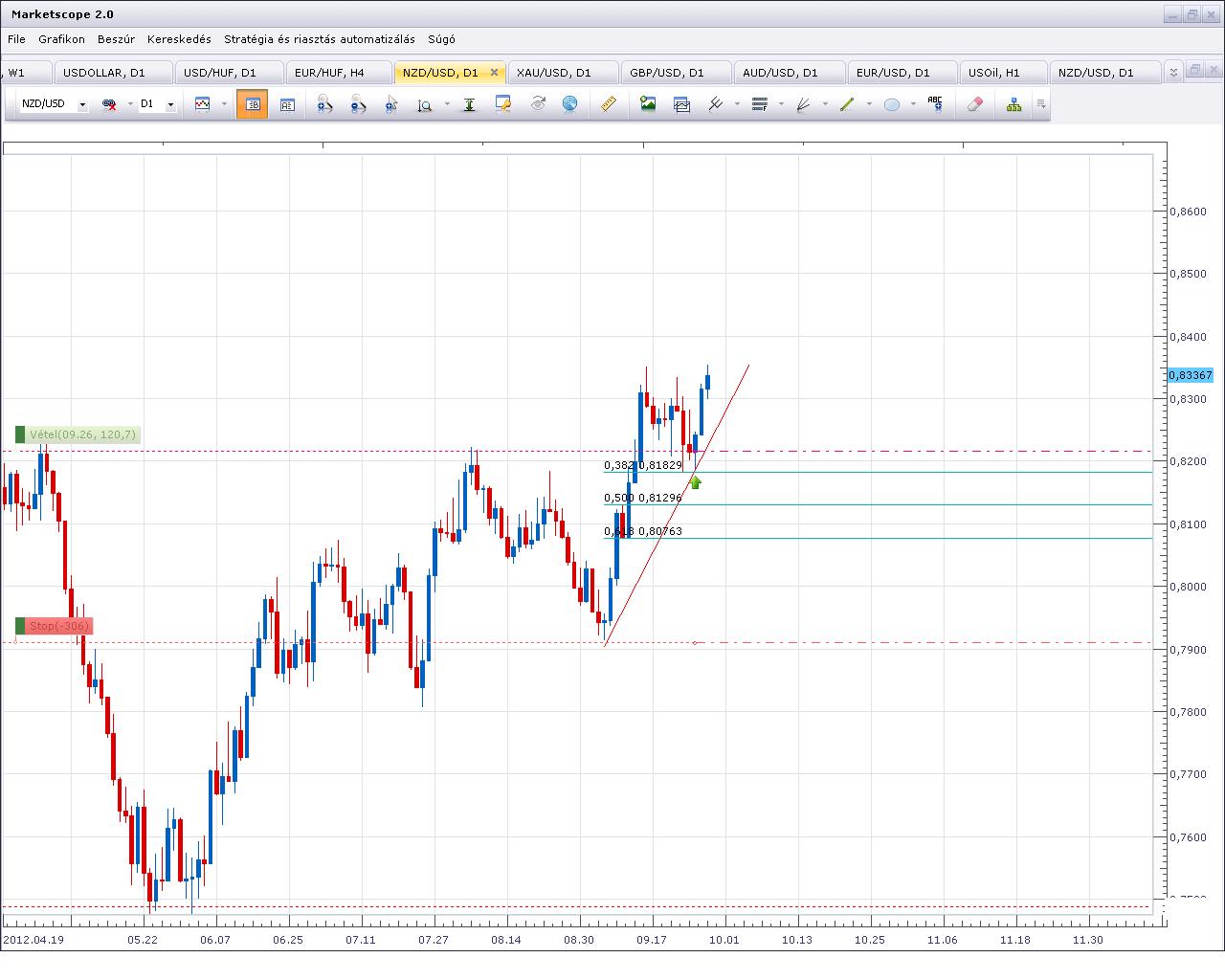Click the grey eye refresh icon
Screen dimensions: 1225x980
[x=537, y=103]
